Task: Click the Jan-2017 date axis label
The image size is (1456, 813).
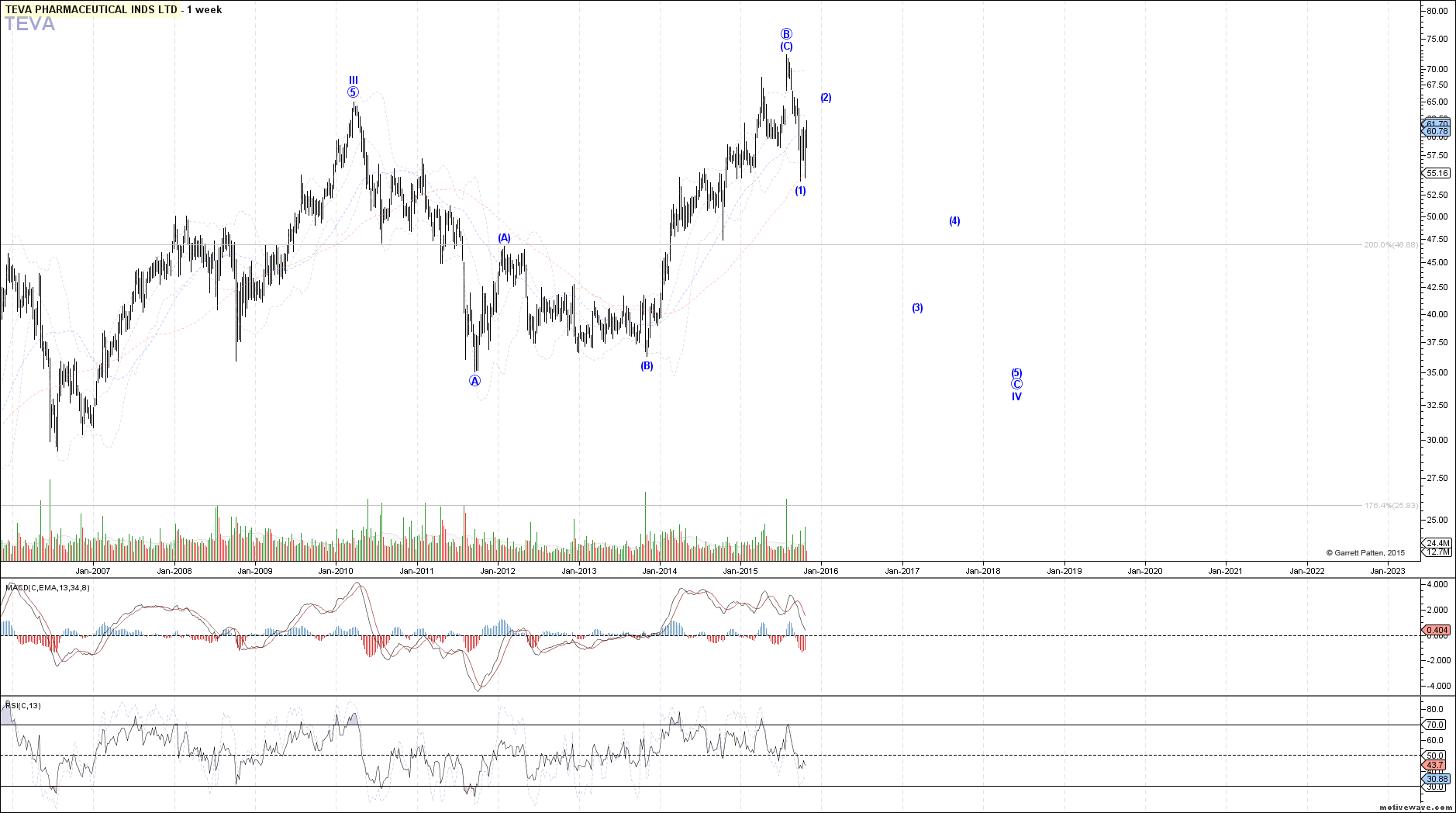Action: [902, 571]
